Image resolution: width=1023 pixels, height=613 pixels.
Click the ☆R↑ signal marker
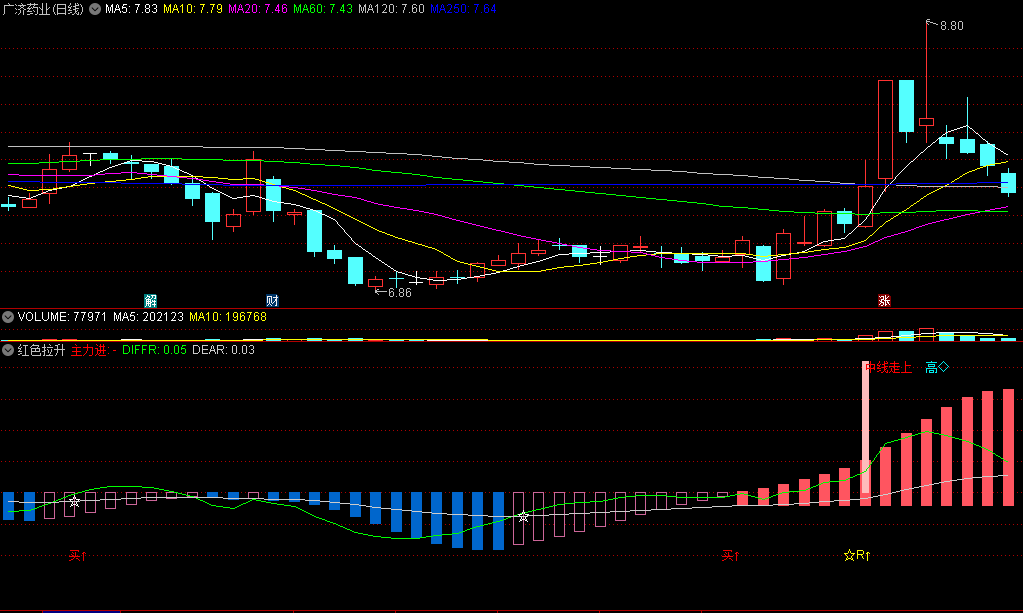(857, 556)
